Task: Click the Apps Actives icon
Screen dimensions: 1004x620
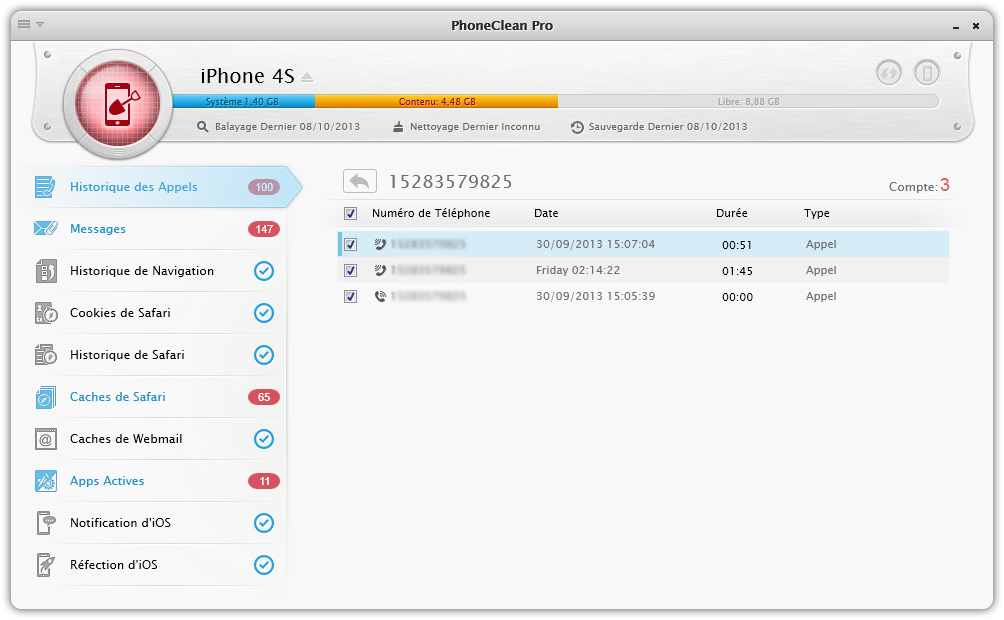Action: point(45,481)
